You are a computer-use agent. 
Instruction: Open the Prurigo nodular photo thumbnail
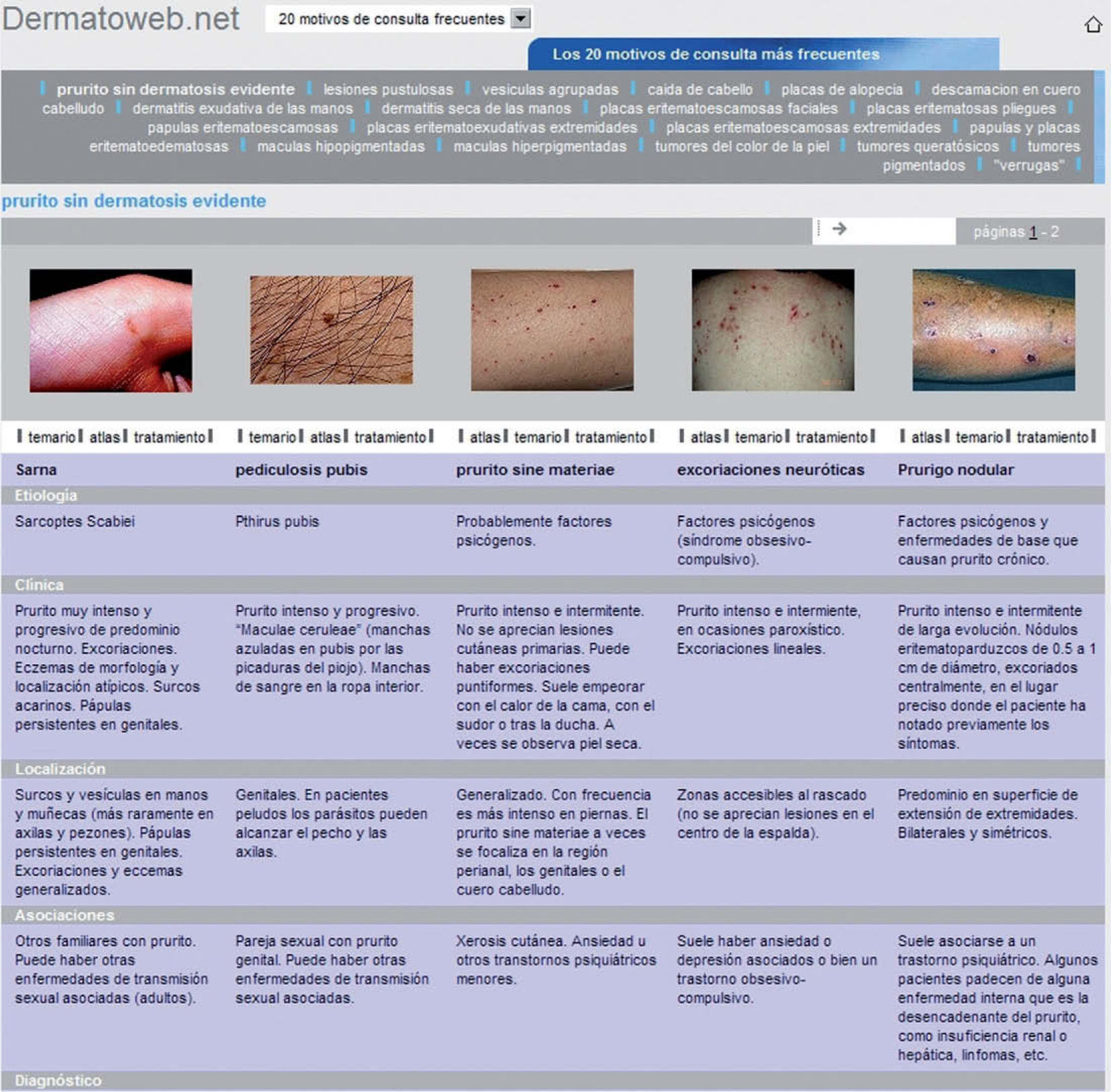click(993, 330)
